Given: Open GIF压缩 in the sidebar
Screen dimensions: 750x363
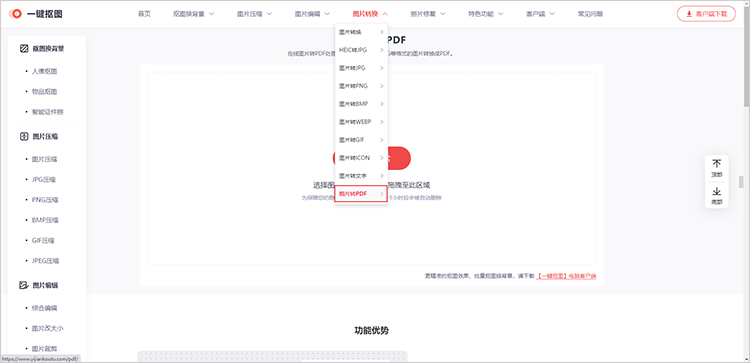Looking at the screenshot, I should point(43,241).
